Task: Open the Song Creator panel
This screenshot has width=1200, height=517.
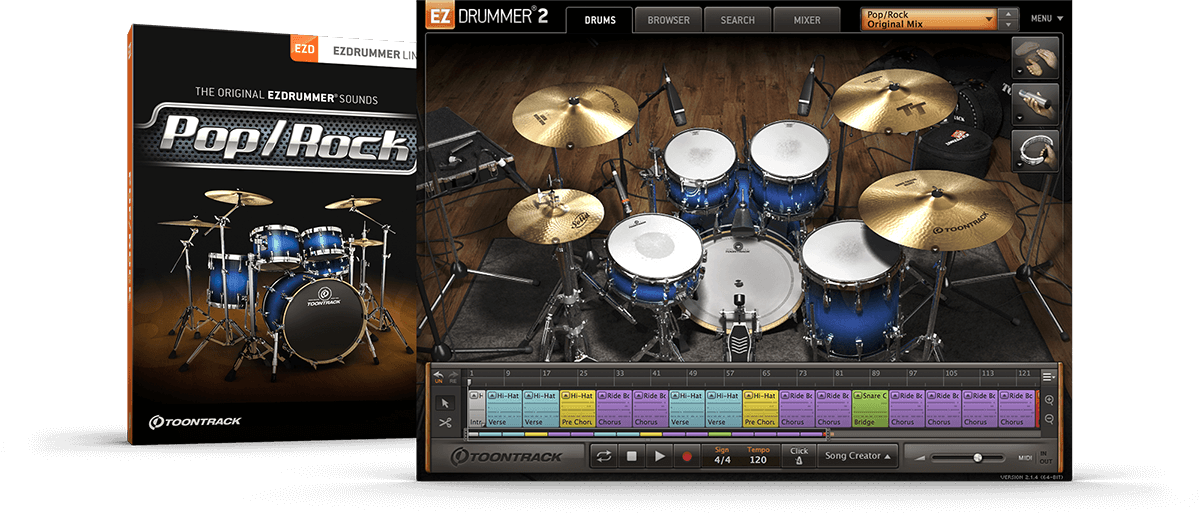Action: (x=857, y=456)
